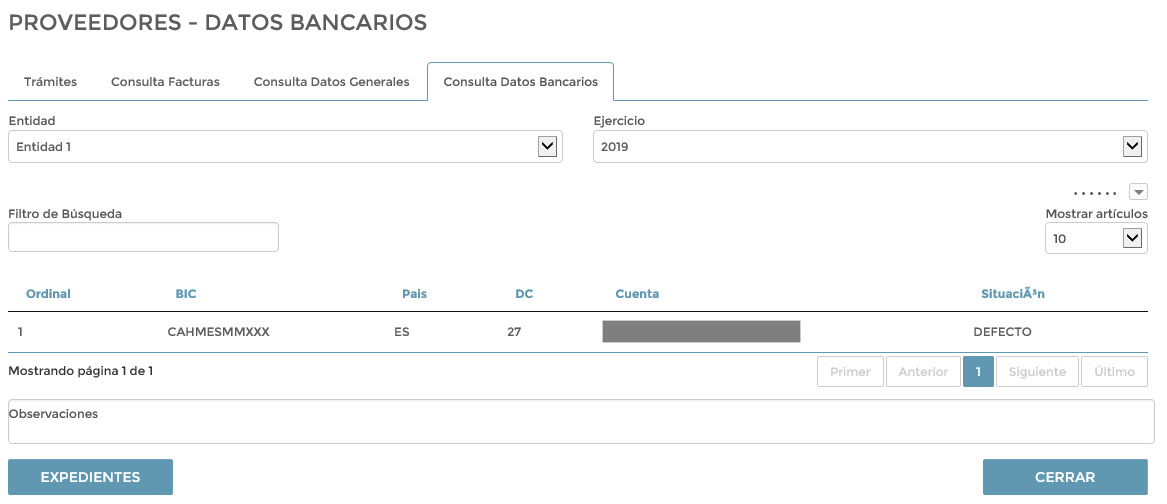Sort by the DC column header
Image resolution: width=1167 pixels, height=504 pixels.
click(x=524, y=294)
